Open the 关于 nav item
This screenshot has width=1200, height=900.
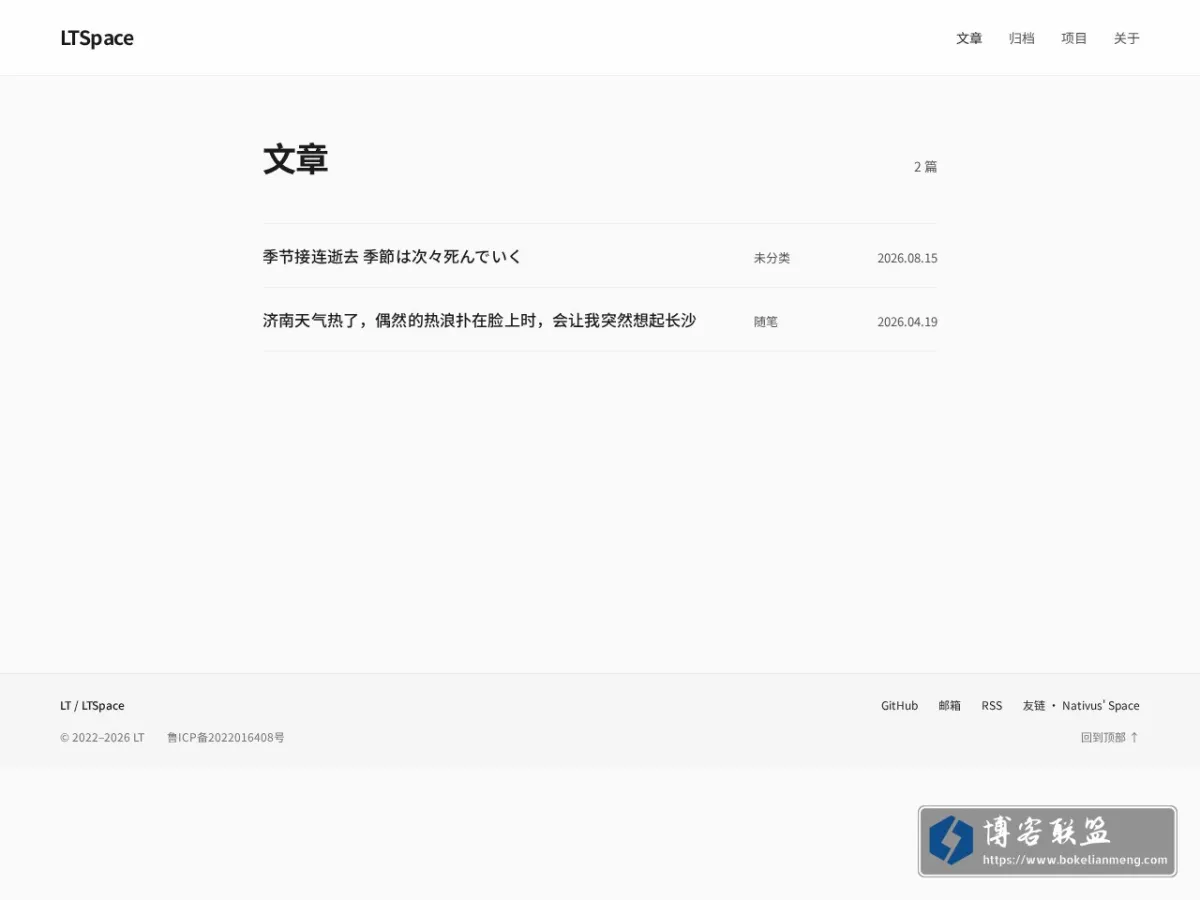[1126, 38]
